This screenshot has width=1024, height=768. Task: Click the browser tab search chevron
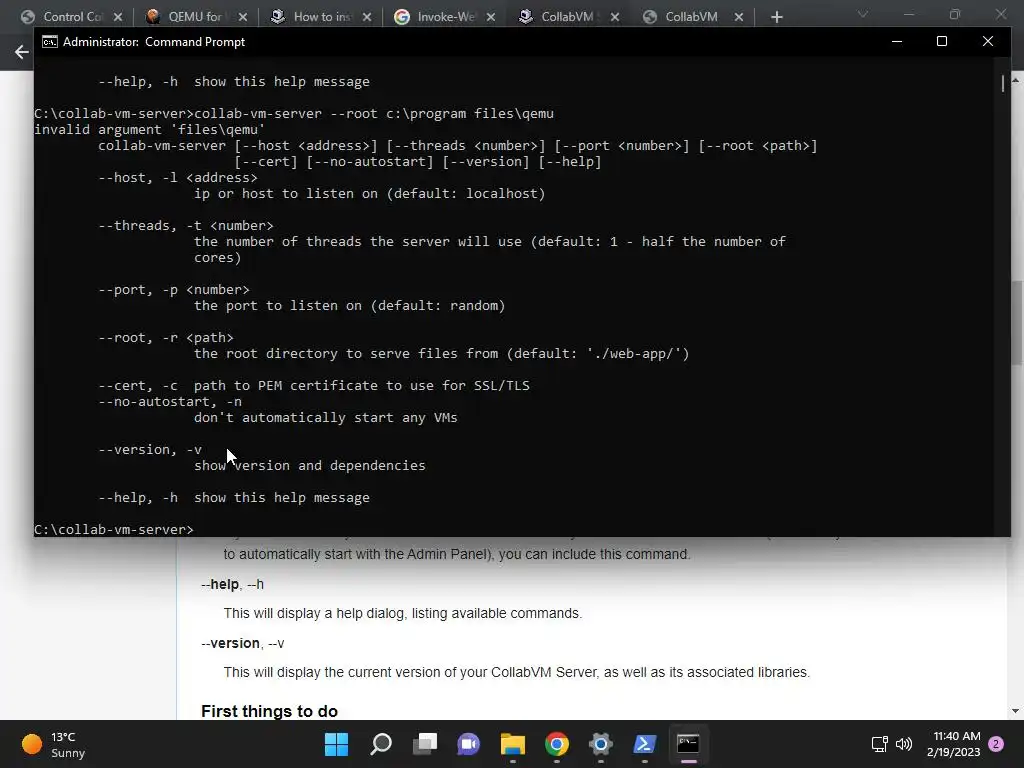[863, 14]
